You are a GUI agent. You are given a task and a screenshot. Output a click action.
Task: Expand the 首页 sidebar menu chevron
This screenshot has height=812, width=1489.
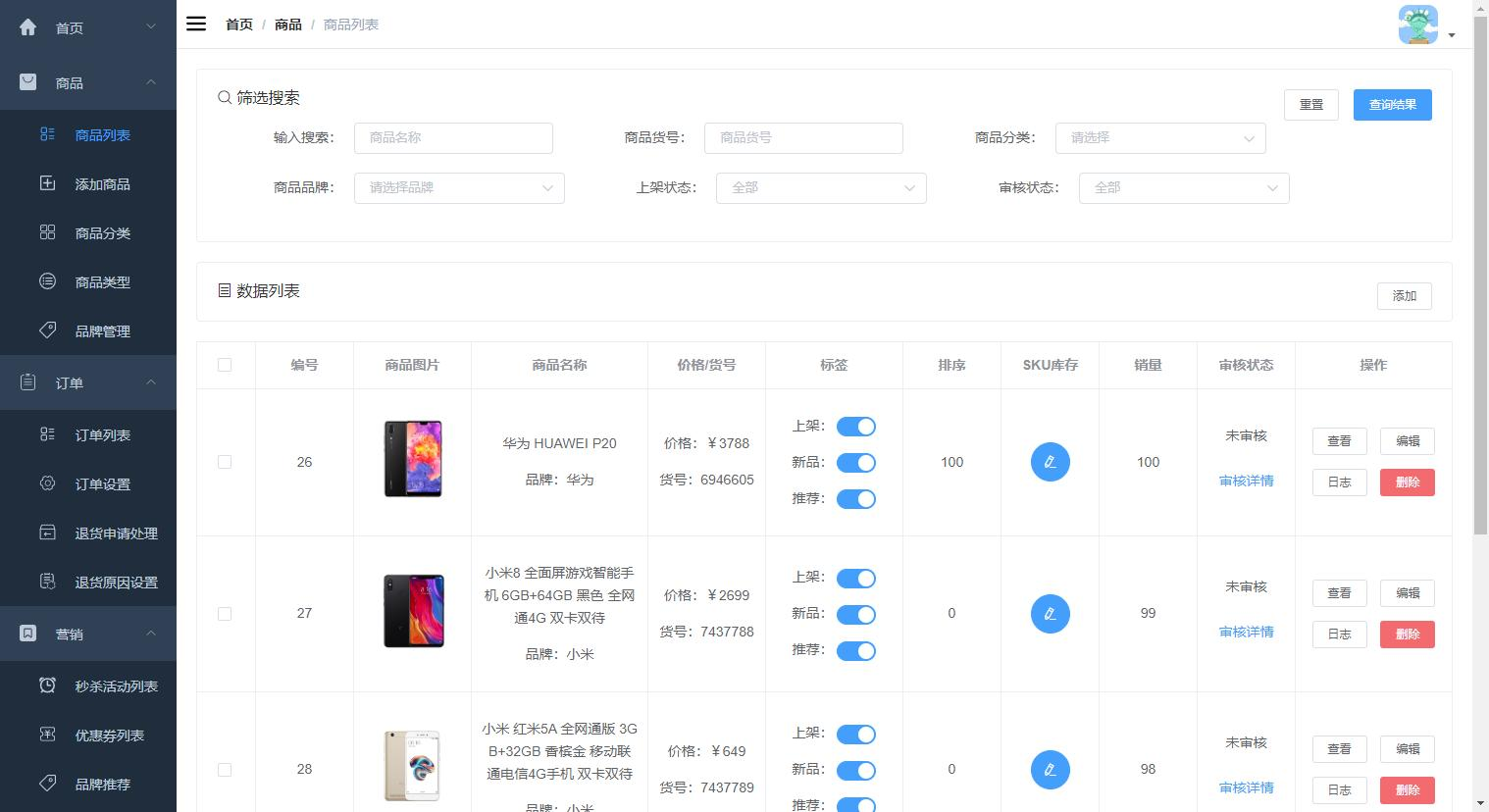pos(151,26)
